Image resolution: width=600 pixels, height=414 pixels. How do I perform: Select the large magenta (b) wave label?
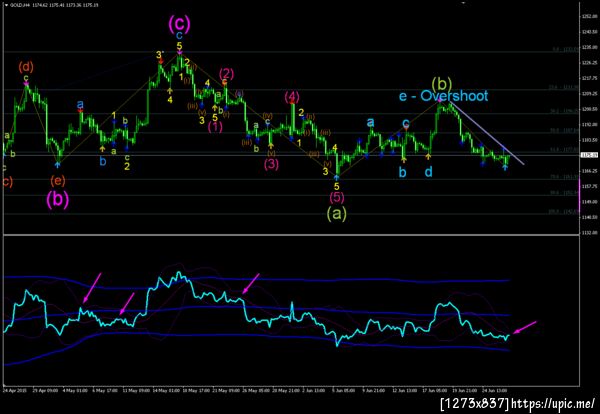[x=58, y=200]
